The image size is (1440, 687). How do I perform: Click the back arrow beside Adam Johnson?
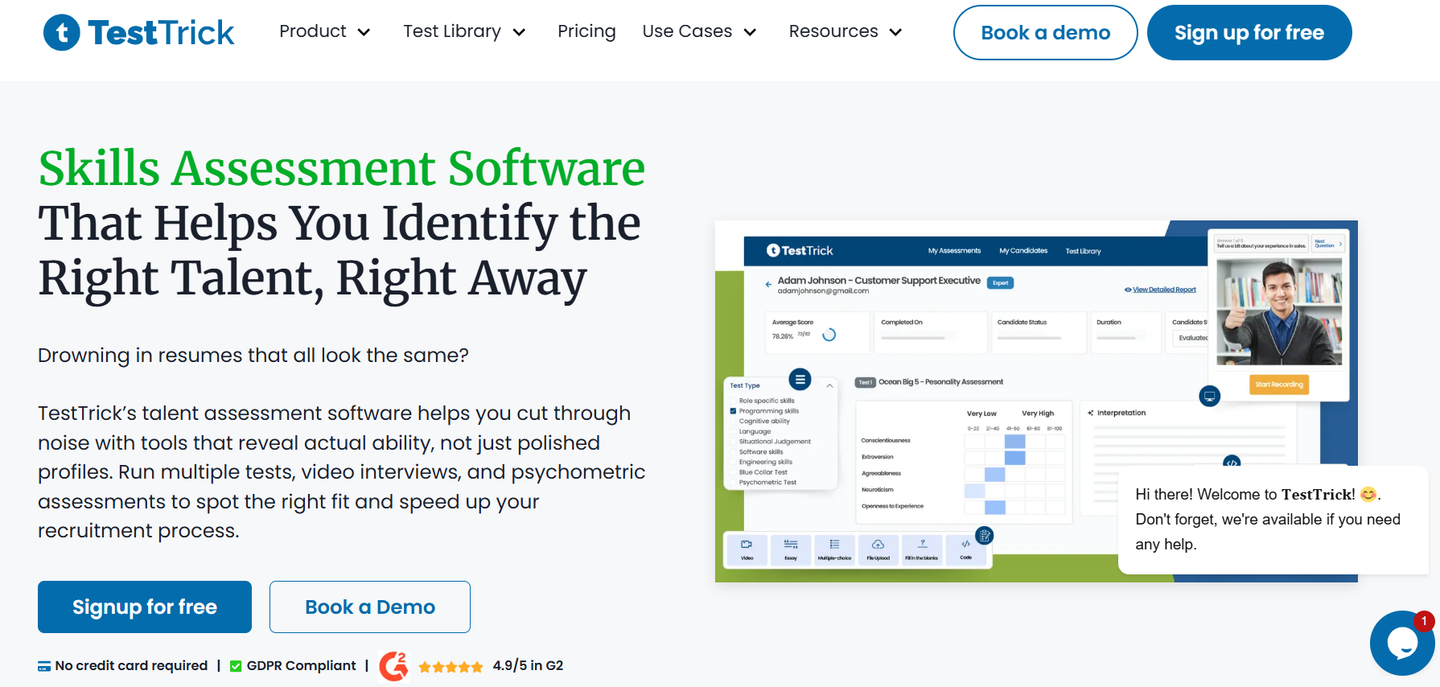768,284
